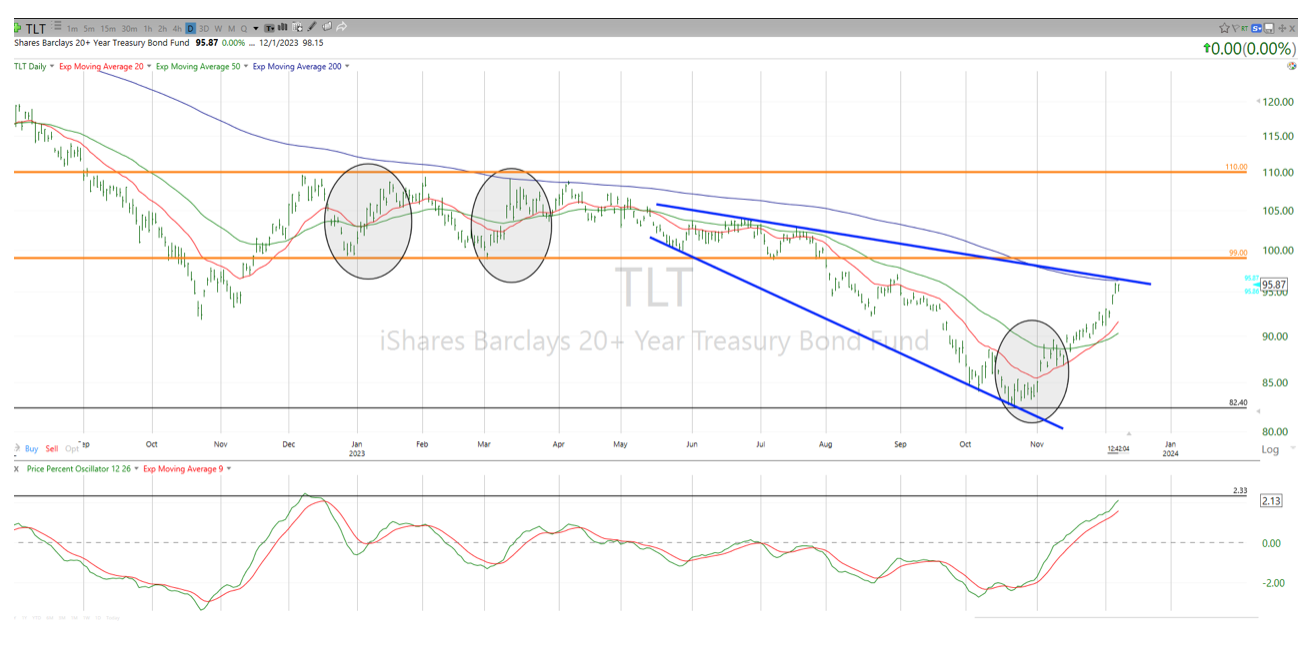Click the green plus icon beside TLT
The height and width of the screenshot is (651, 1305).
tap(17, 28)
